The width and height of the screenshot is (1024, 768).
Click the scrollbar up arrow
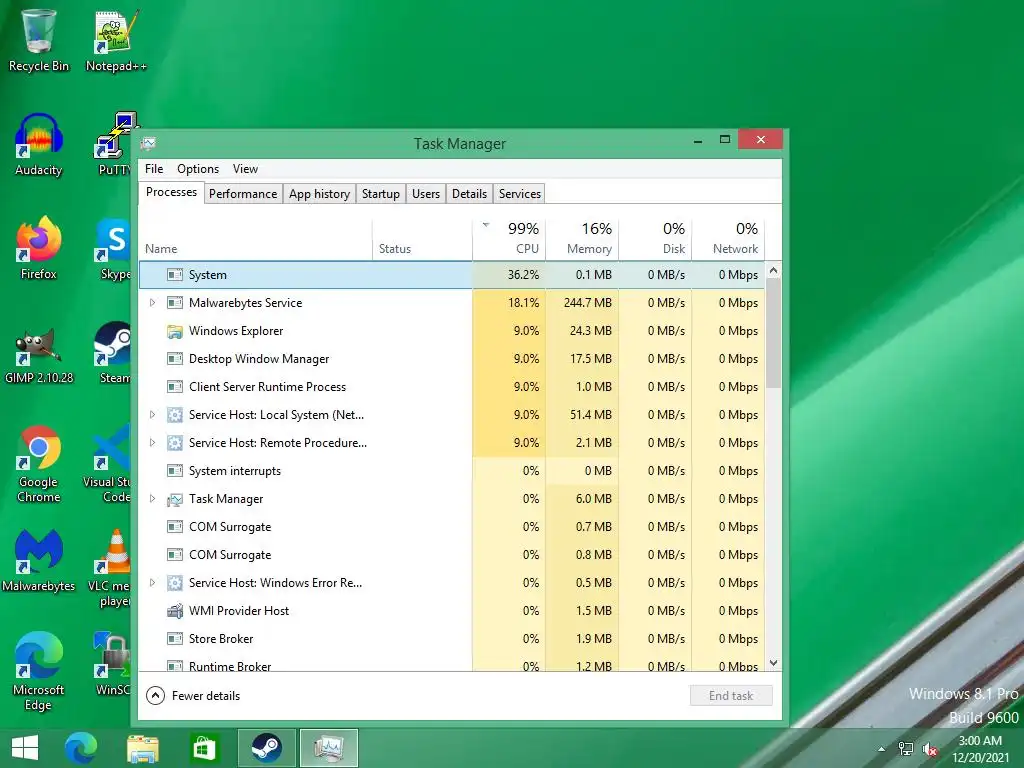coord(773,270)
